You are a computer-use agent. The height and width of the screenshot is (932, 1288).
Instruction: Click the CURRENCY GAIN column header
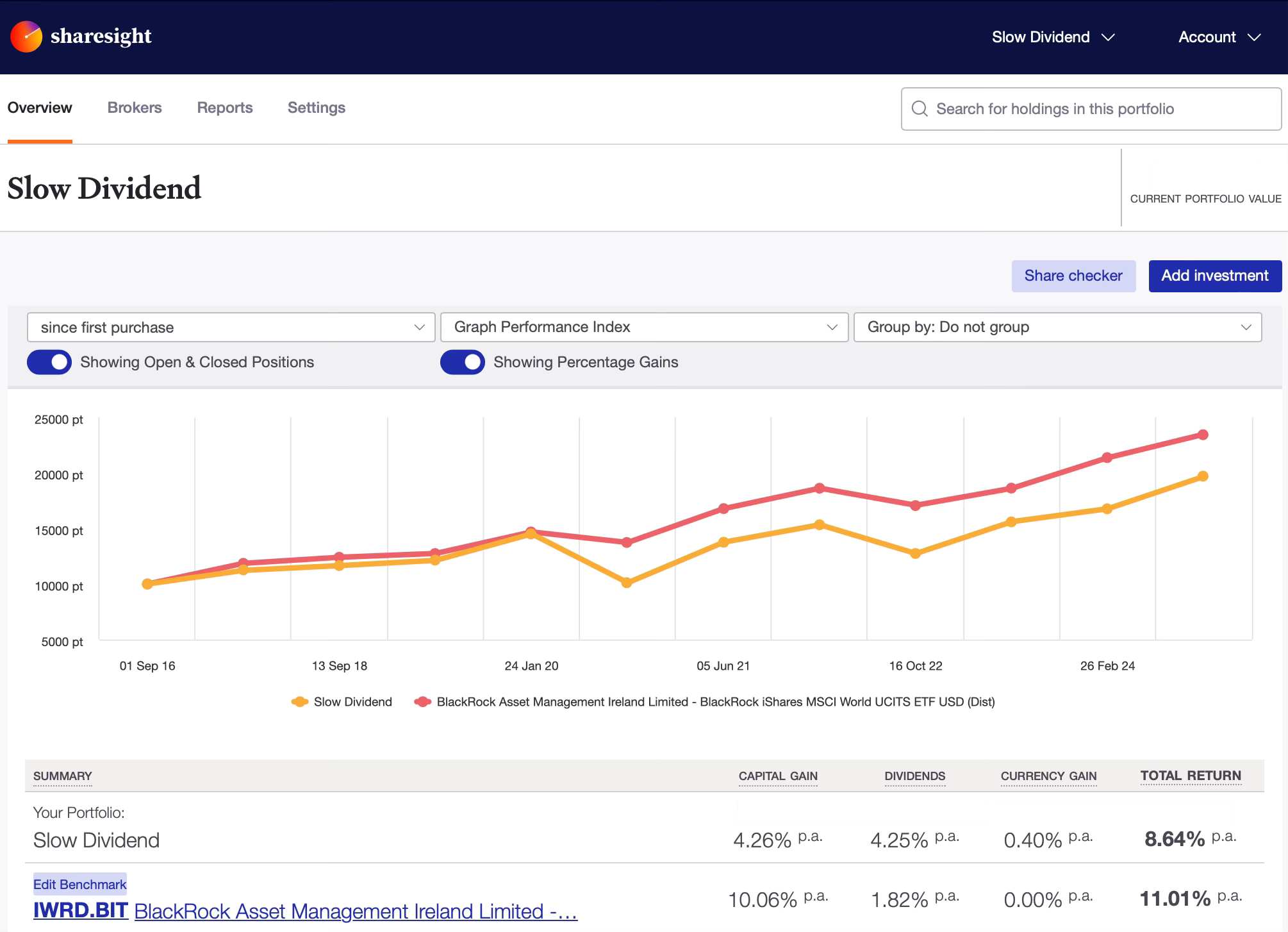tap(1048, 776)
